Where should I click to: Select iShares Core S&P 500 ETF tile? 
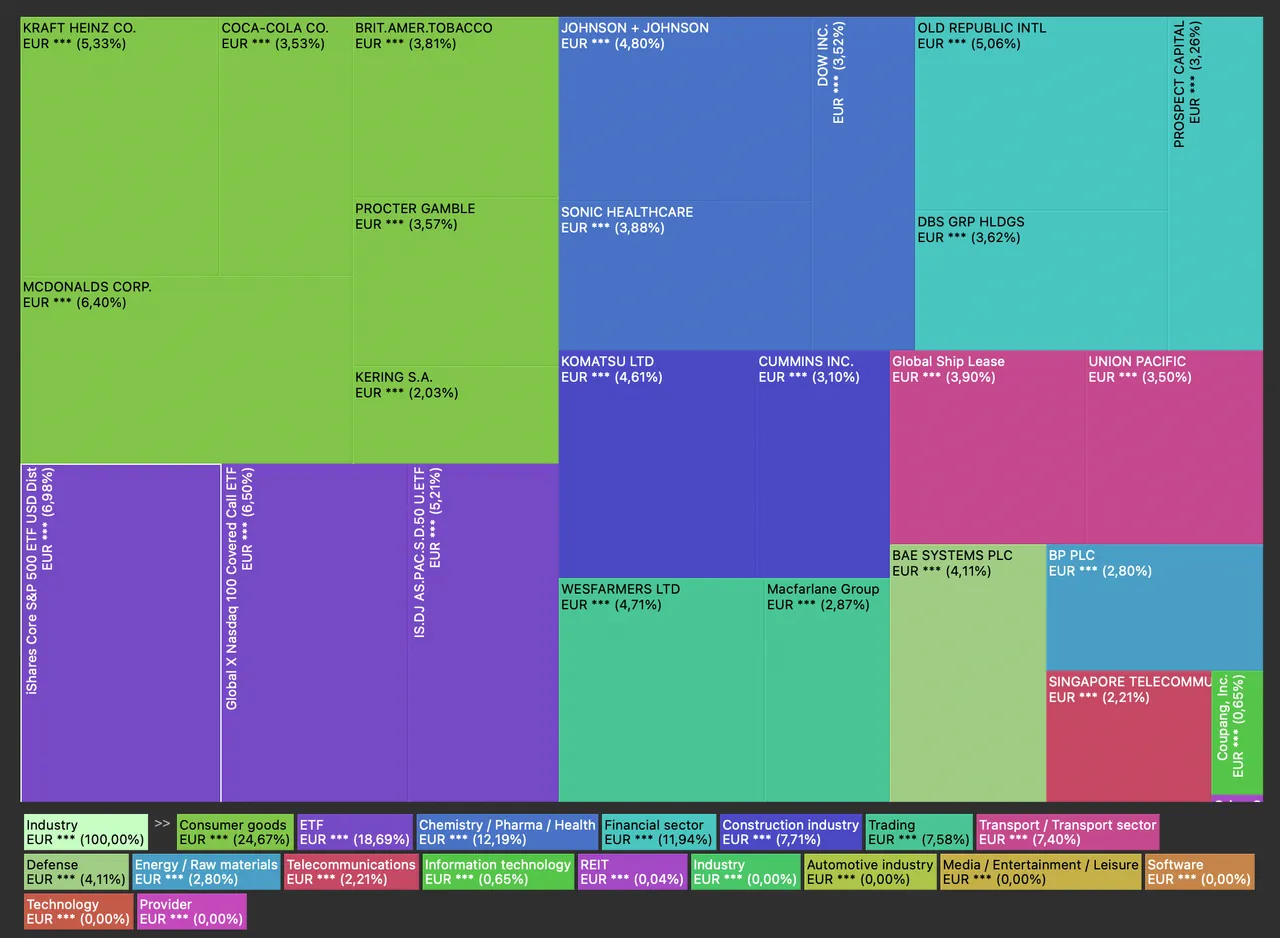tap(121, 633)
